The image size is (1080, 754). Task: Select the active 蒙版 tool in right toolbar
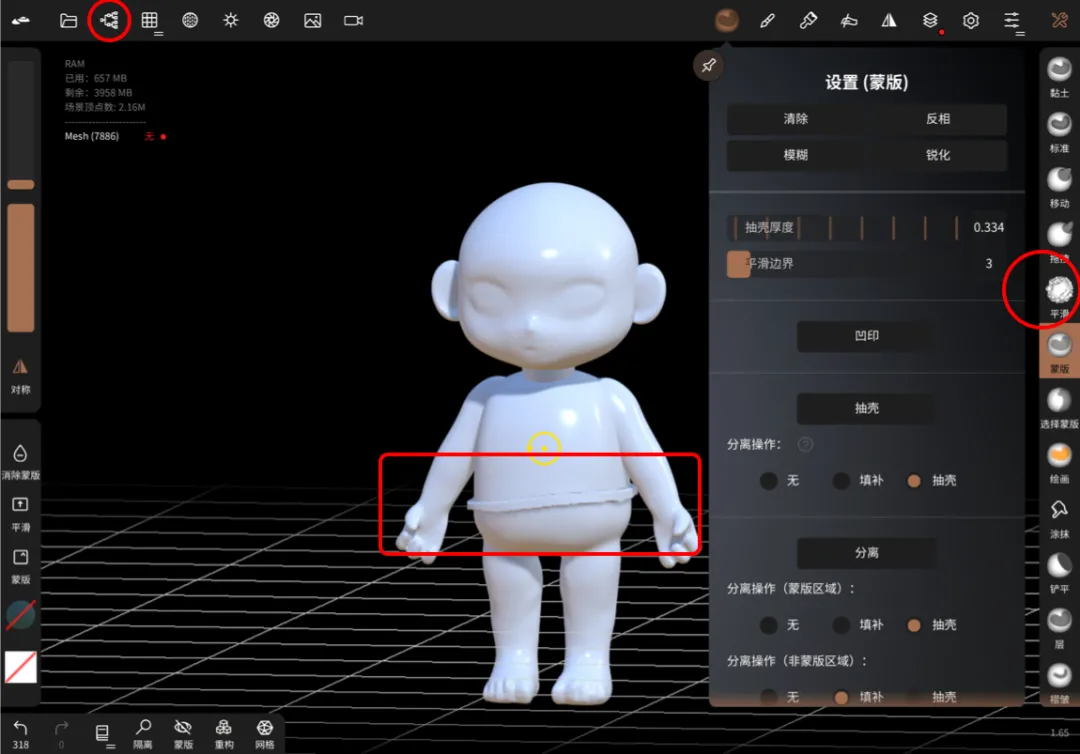tap(1059, 353)
